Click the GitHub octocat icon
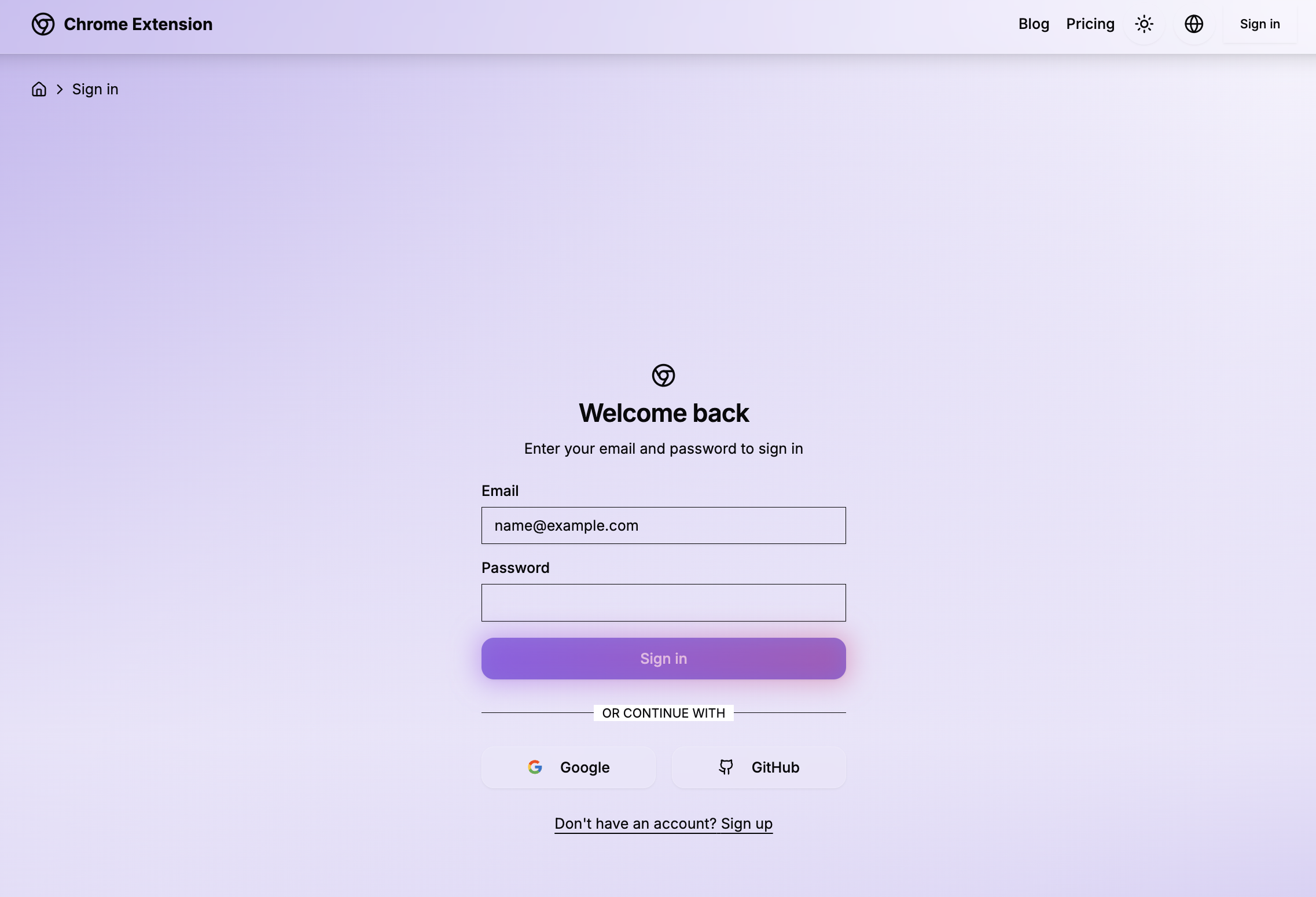This screenshot has width=1316, height=897. [x=726, y=767]
